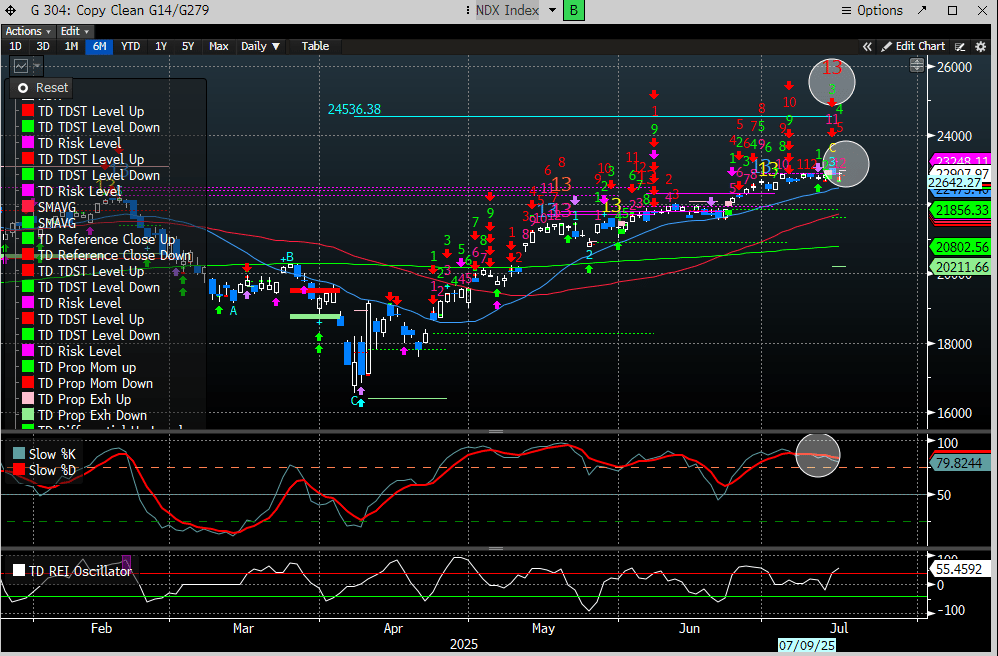Open the Edit menu
Screen dimensions: 998x656
73,31
